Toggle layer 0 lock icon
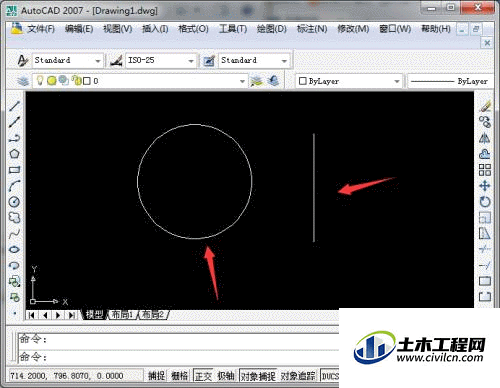The height and width of the screenshot is (388, 500). coord(76,80)
